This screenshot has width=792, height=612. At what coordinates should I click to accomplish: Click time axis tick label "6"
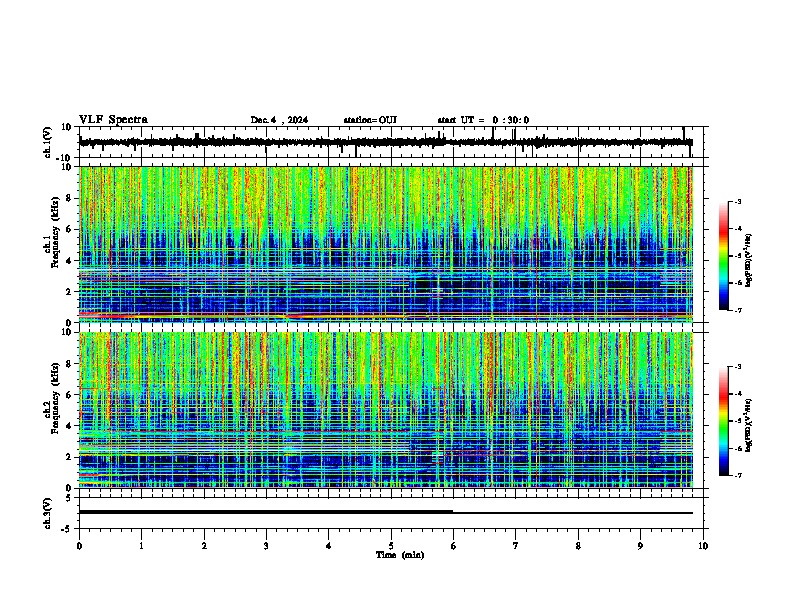[x=454, y=546]
